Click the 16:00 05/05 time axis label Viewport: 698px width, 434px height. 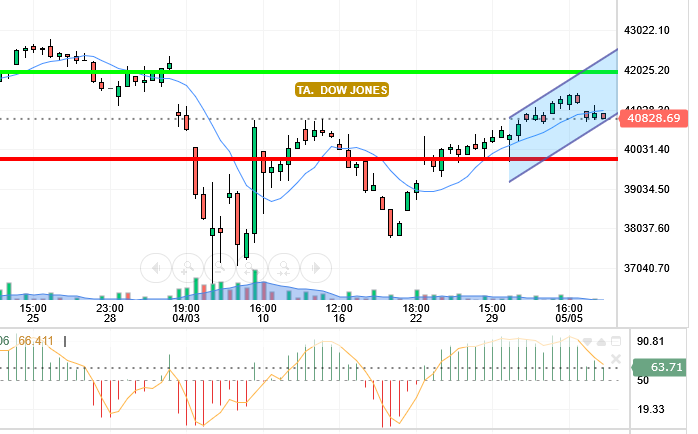tap(569, 313)
